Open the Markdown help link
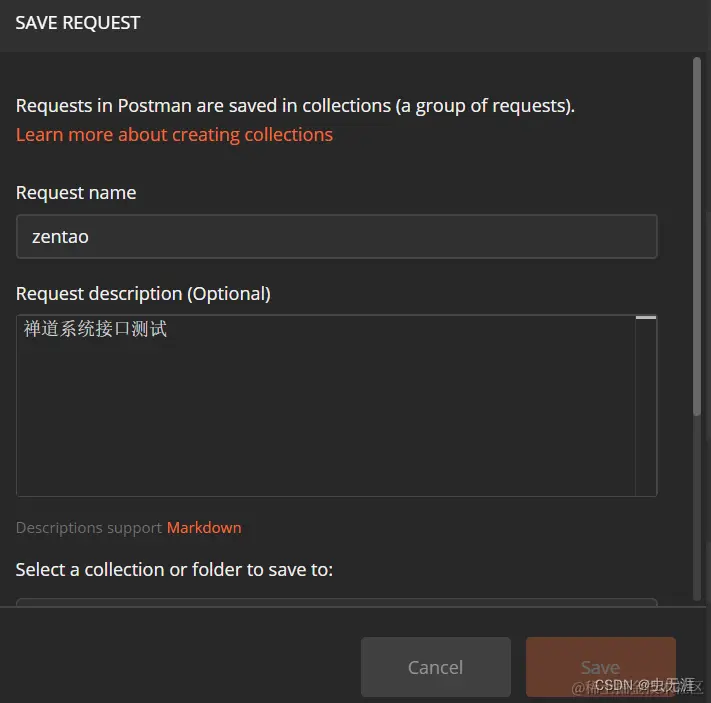 204,527
